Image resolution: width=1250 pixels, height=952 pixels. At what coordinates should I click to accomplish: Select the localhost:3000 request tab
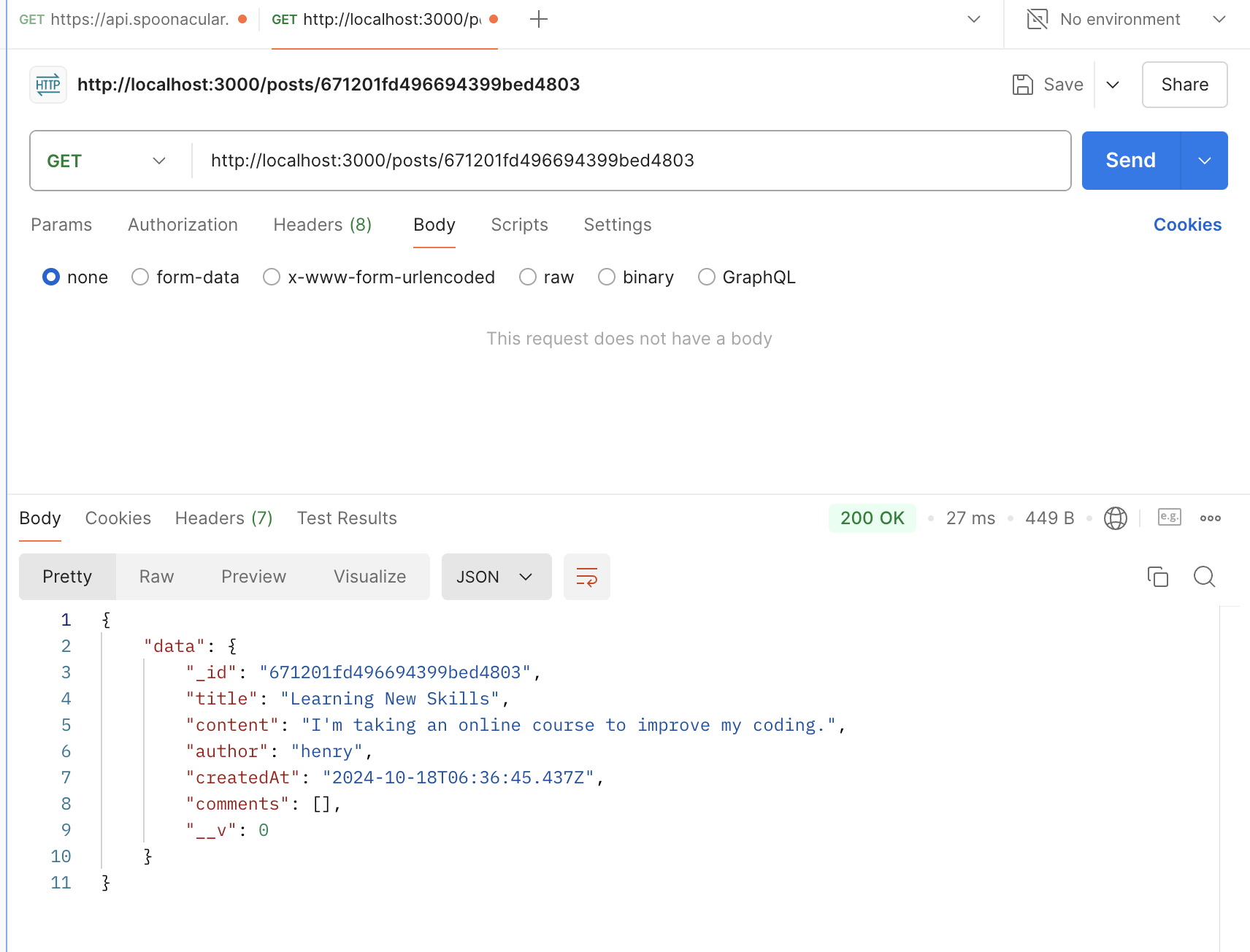click(x=384, y=19)
